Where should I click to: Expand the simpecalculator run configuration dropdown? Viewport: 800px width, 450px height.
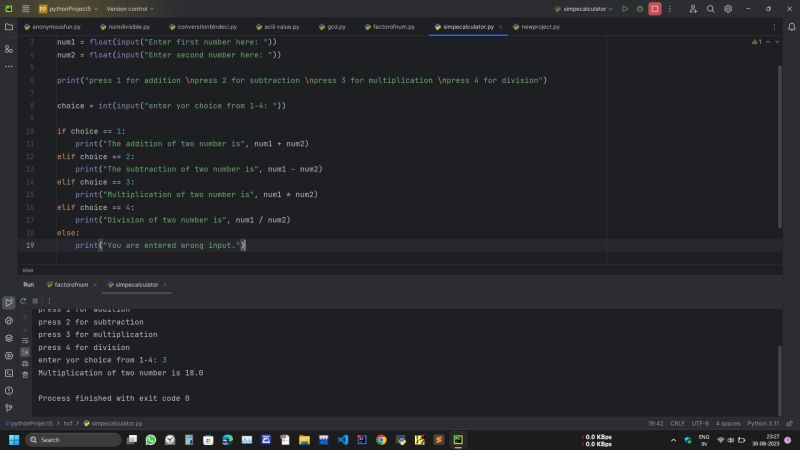coord(583,9)
